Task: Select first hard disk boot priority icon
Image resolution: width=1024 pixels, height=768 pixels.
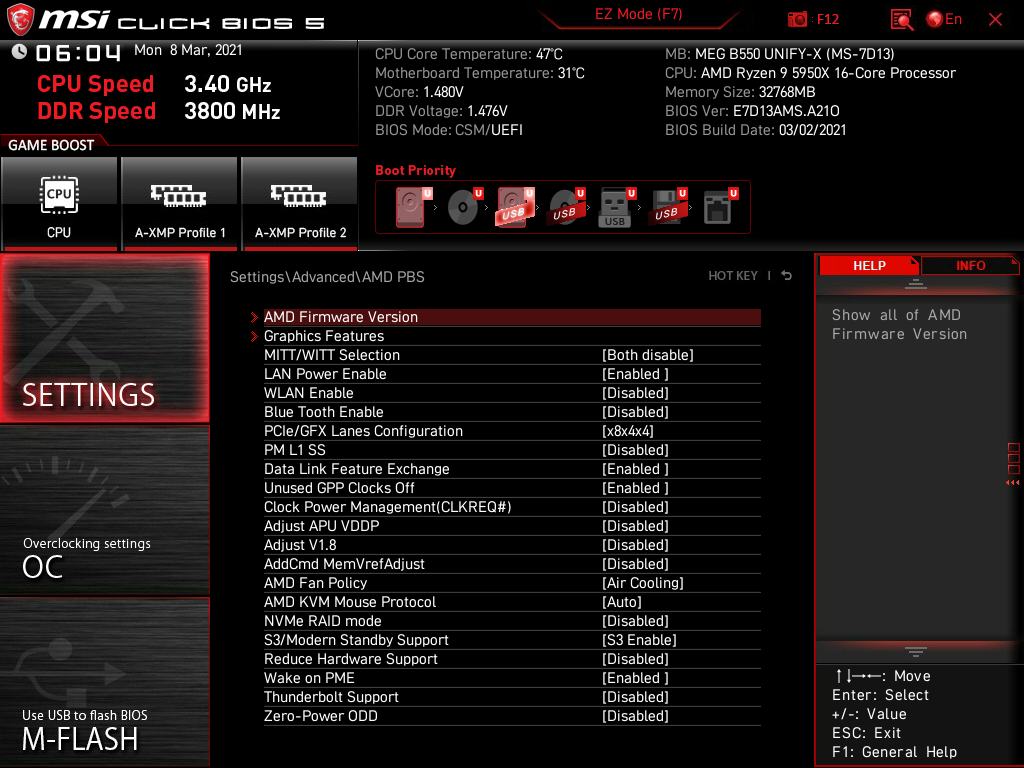Action: [x=413, y=207]
